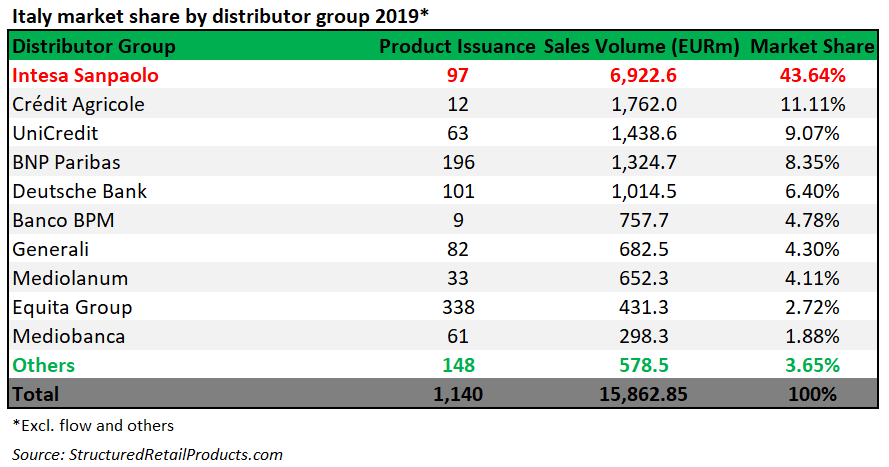The width and height of the screenshot is (889, 467).
Task: Select the 'Crédit Agricole' row label
Action: click(x=79, y=104)
